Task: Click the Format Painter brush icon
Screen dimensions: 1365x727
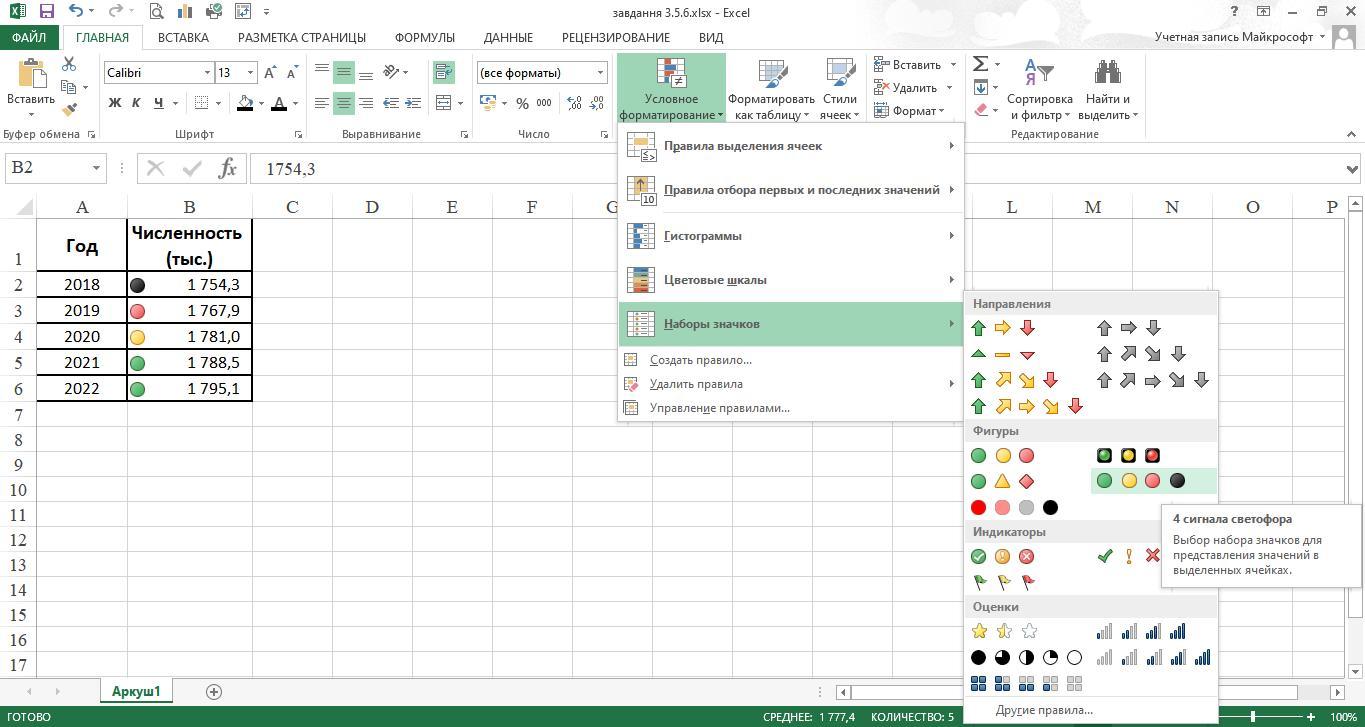Action: pos(69,110)
